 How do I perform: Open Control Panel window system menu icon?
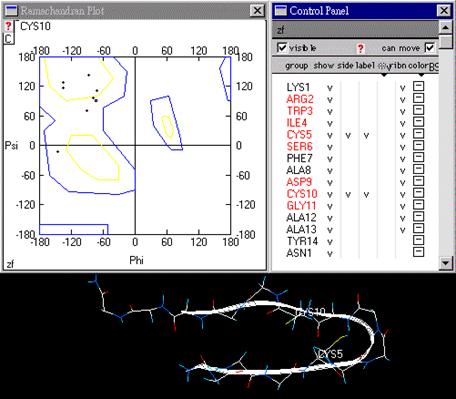pos(281,11)
